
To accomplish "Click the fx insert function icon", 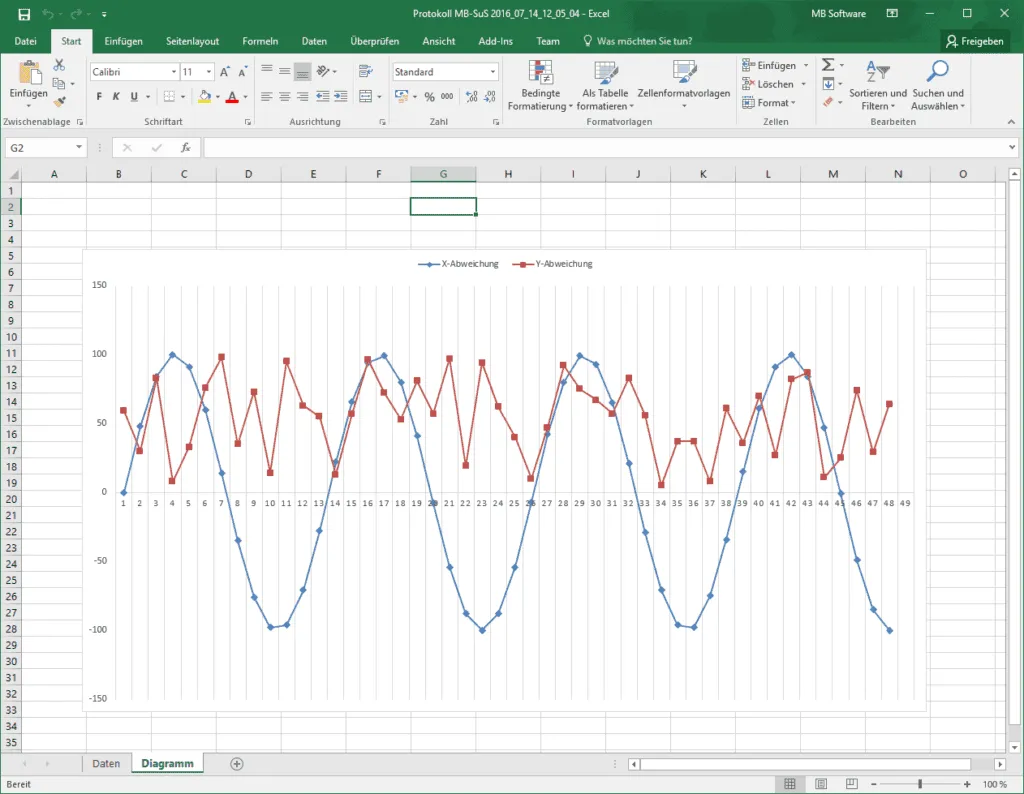I will [x=186, y=148].
